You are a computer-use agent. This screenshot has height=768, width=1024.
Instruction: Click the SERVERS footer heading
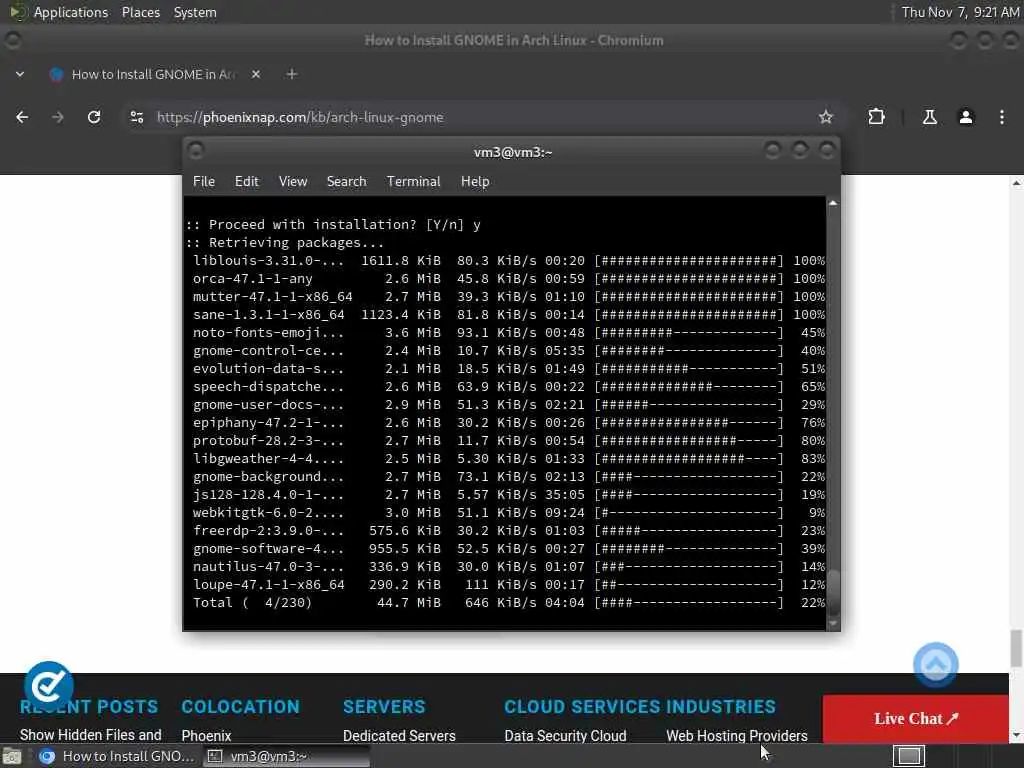click(x=384, y=707)
